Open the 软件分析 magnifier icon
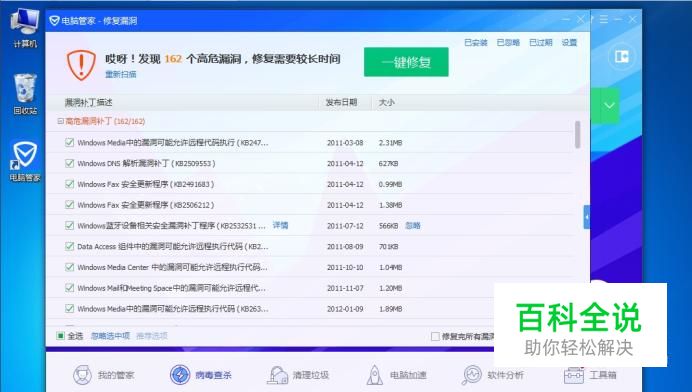This screenshot has height=392, width=692. click(x=472, y=375)
